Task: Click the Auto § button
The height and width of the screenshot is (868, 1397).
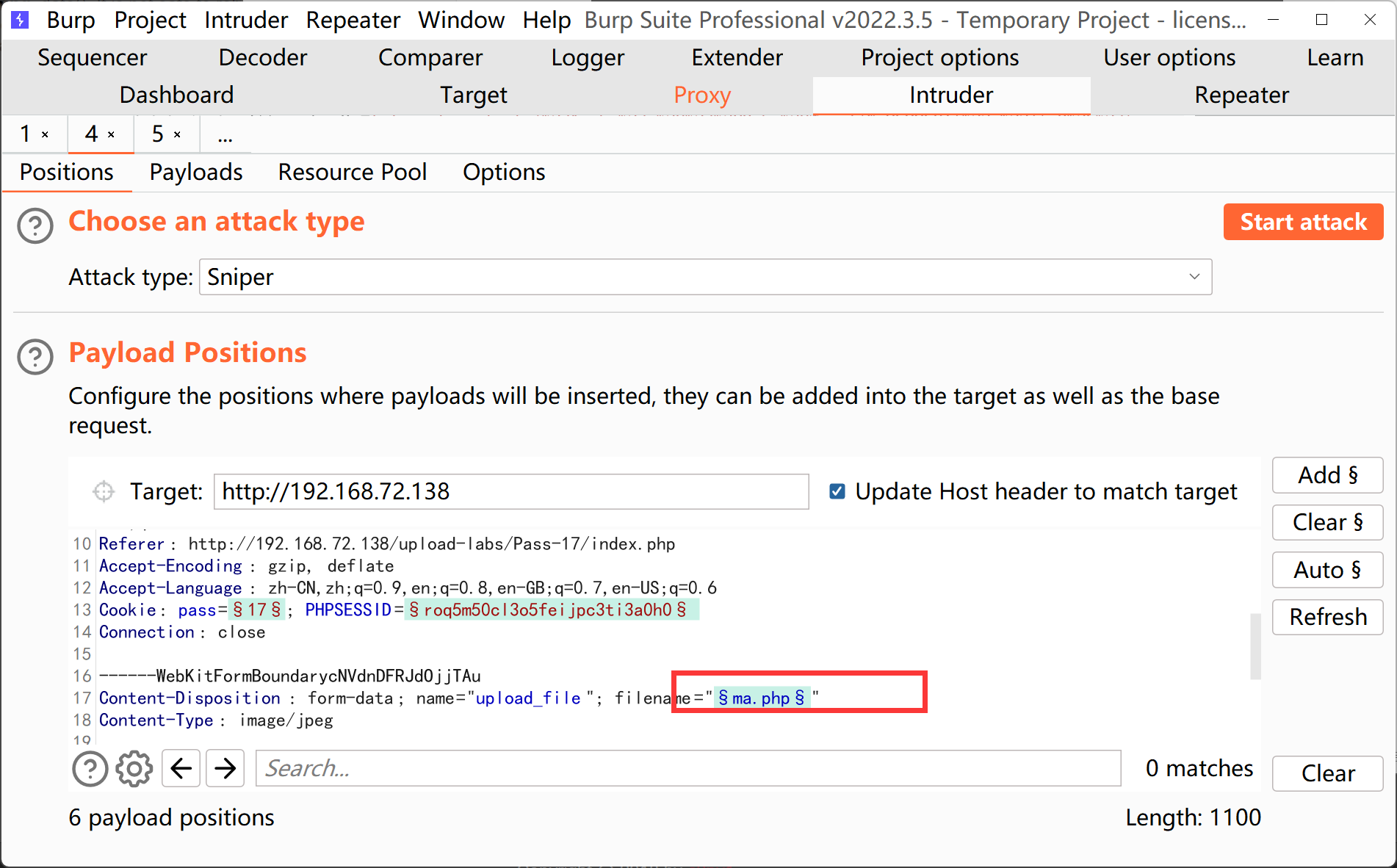Action: [1328, 570]
